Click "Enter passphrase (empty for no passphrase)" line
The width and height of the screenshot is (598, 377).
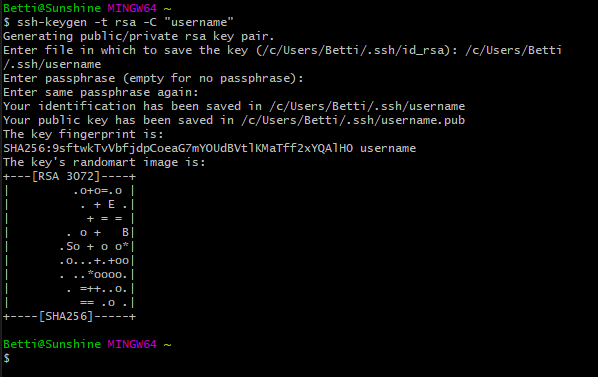(153, 78)
